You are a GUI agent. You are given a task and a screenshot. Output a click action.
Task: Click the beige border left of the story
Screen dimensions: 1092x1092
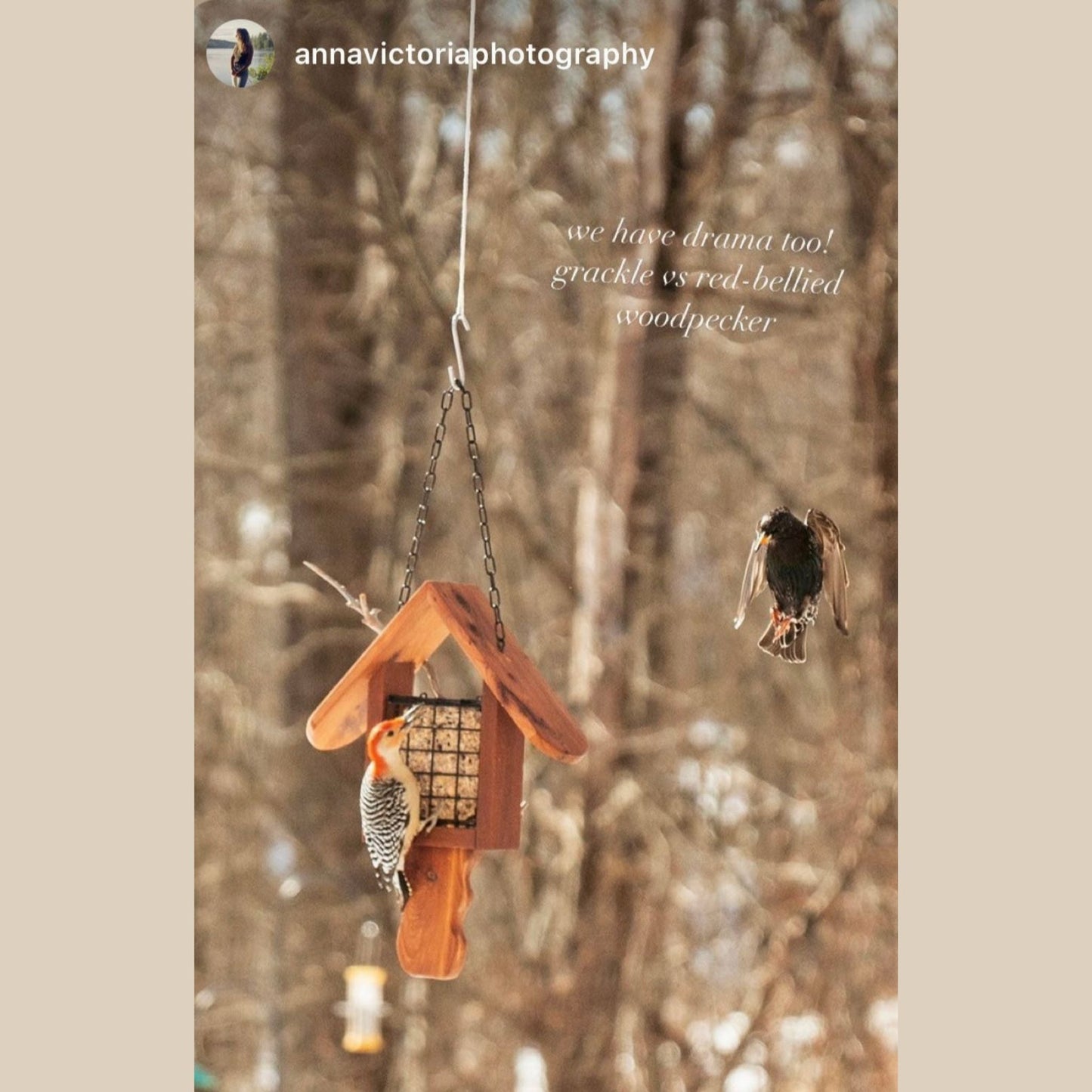[97, 546]
